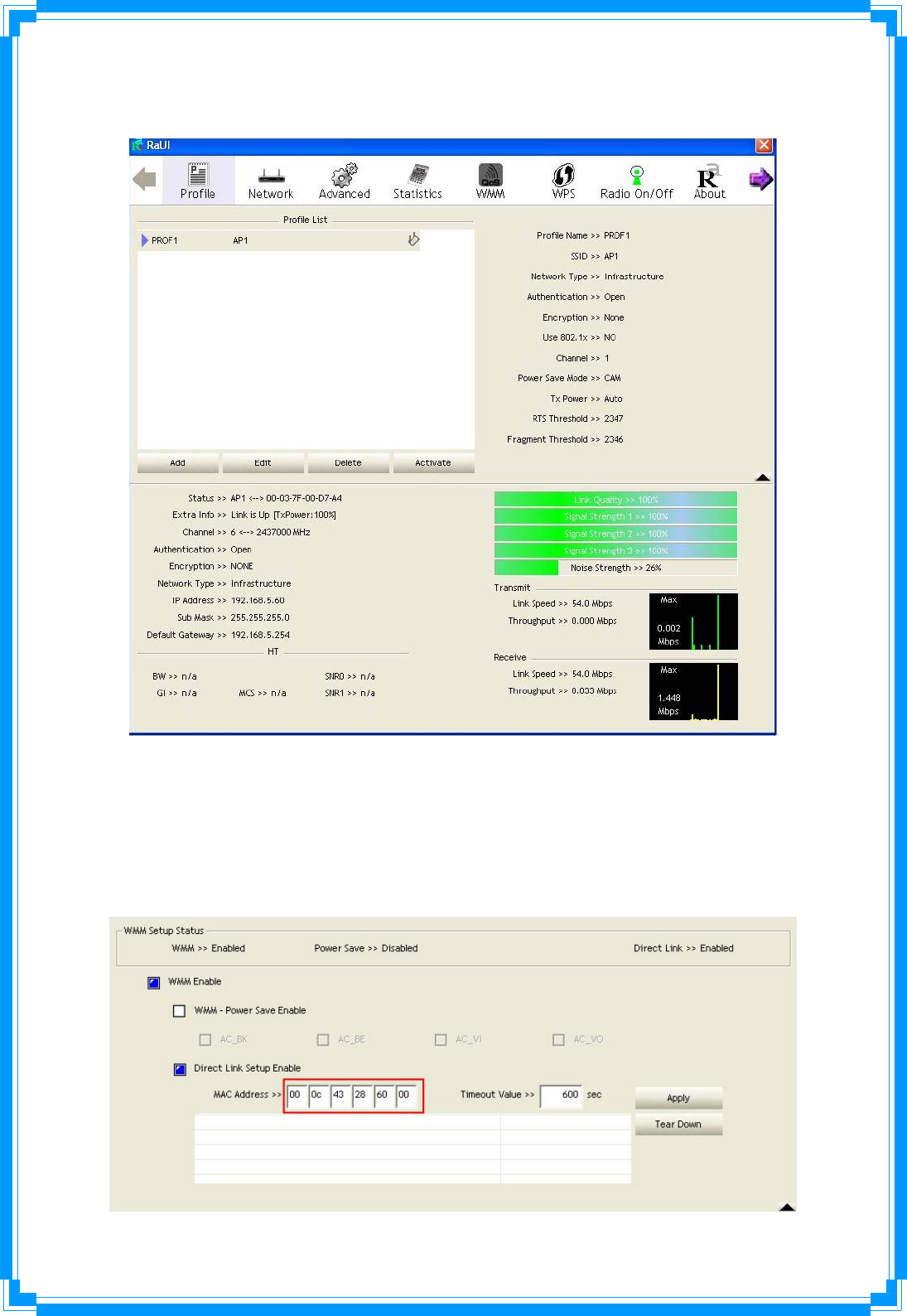Click the Signal Strength 3 bar
Viewport: 907px width, 1316px height.
coord(615,550)
